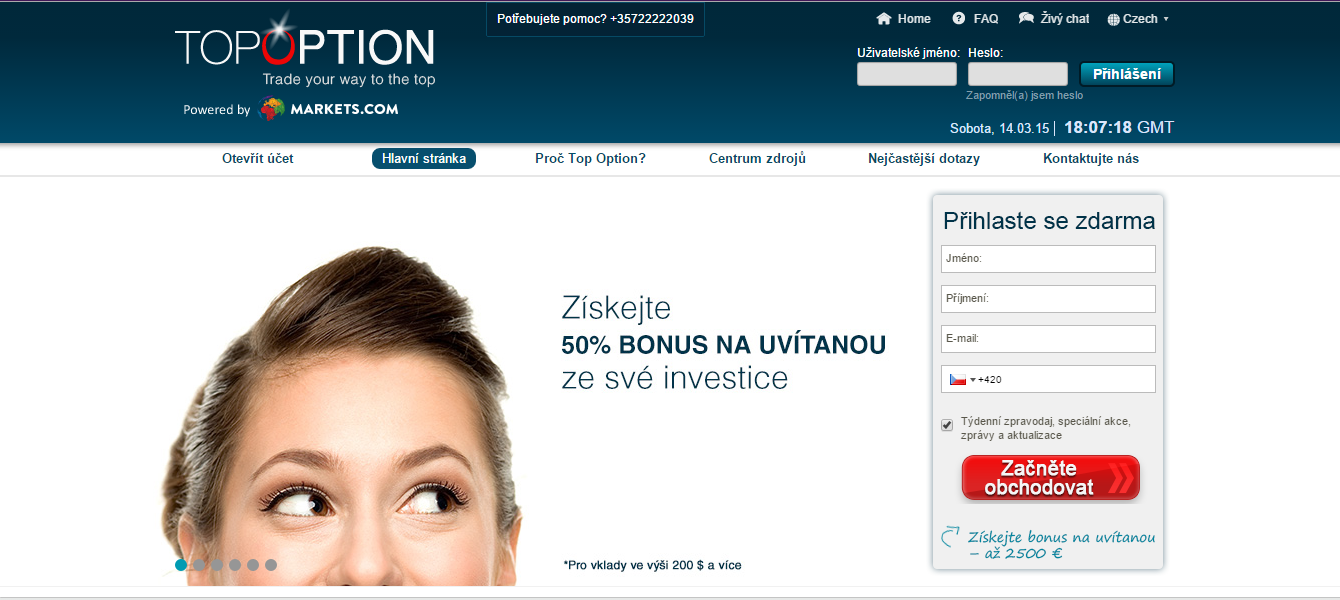Open the Proč Top Option? menu

(x=590, y=158)
